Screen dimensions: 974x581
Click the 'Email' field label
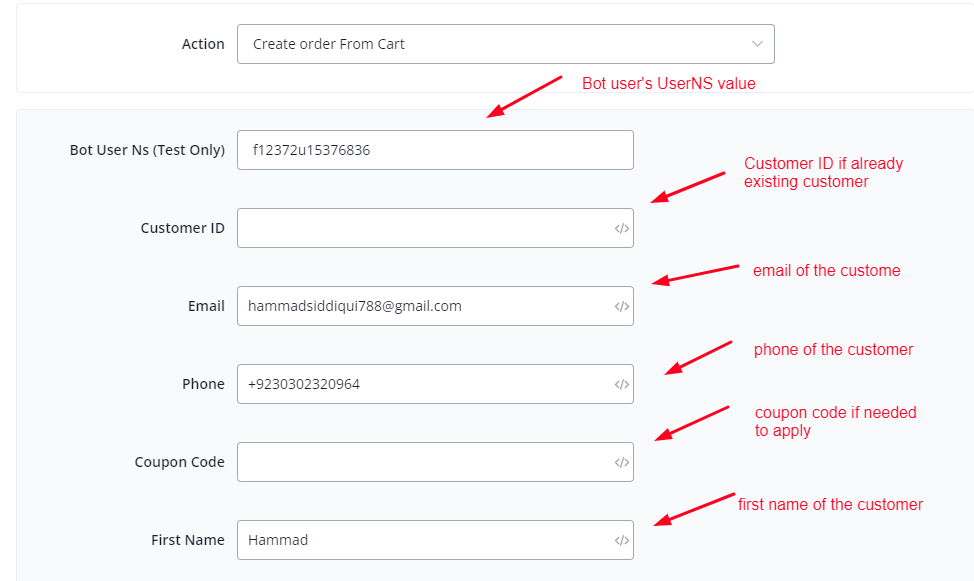(206, 306)
